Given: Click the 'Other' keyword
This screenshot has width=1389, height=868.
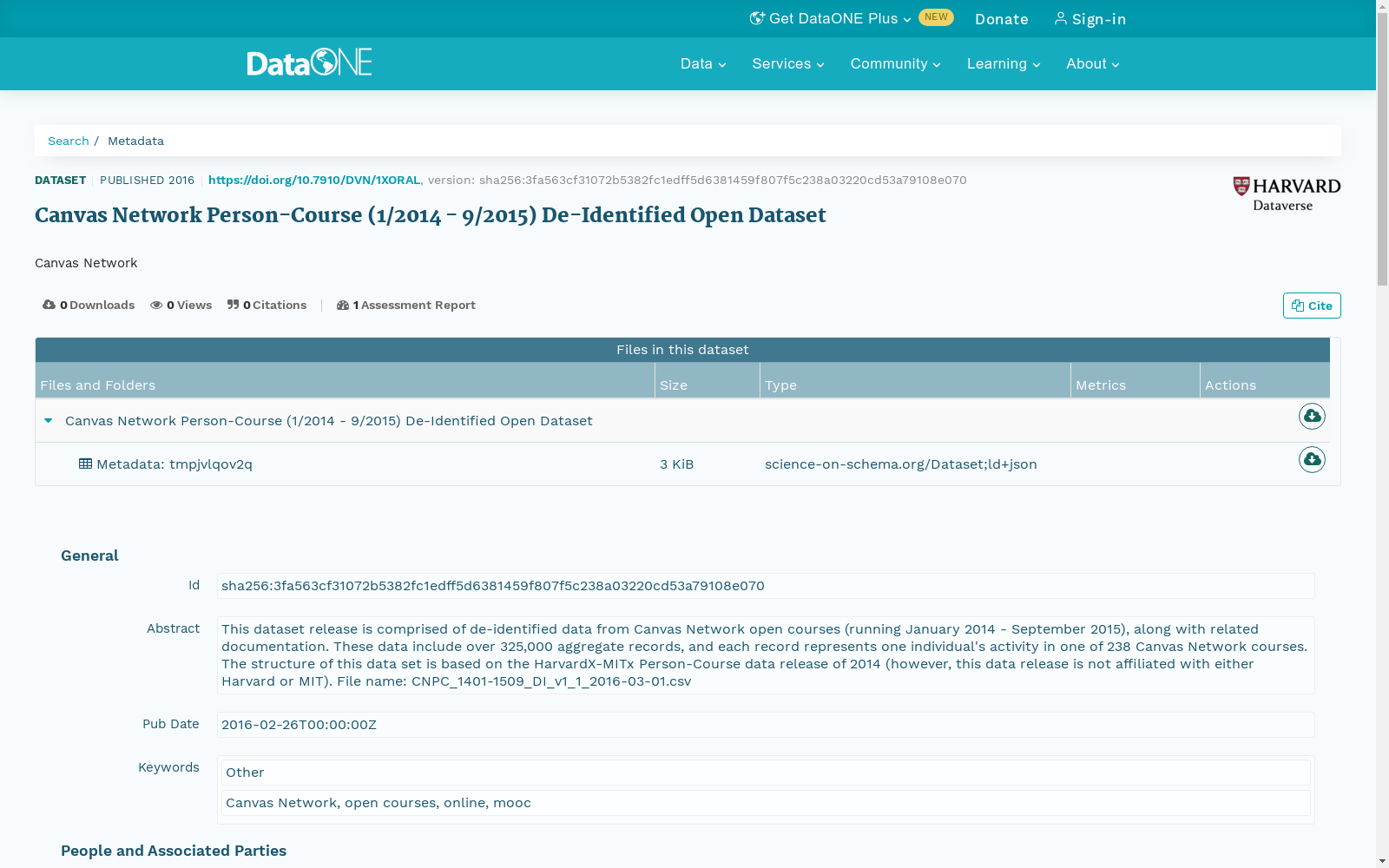Looking at the screenshot, I should [x=766, y=773].
